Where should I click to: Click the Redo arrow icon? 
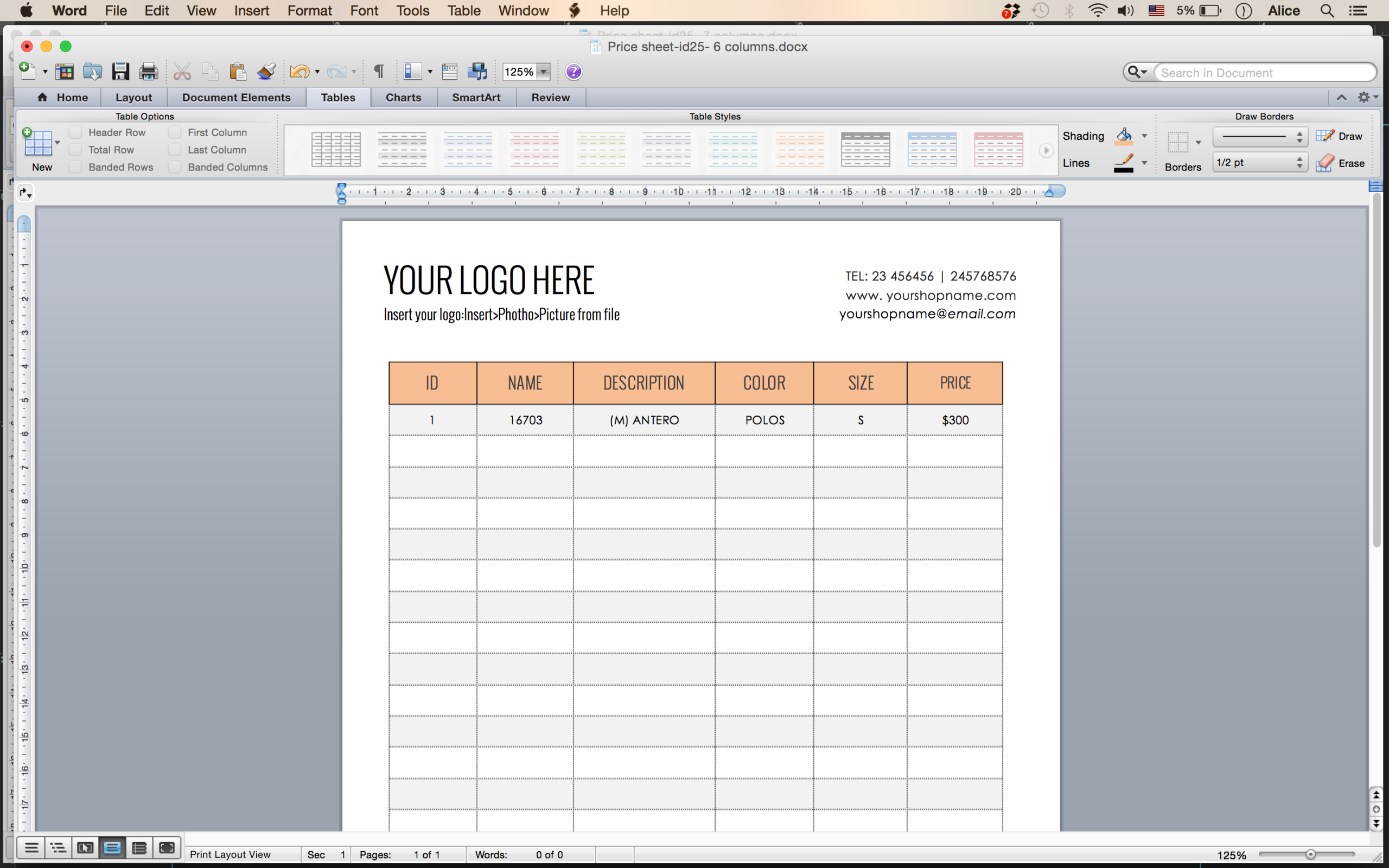(336, 72)
